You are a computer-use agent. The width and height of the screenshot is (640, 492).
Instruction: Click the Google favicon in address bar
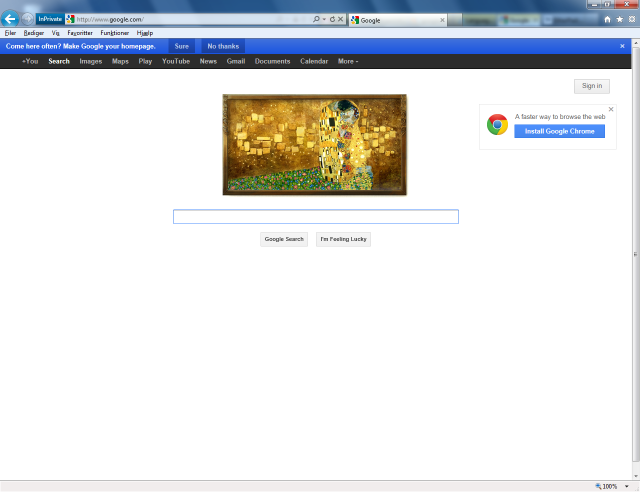click(70, 19)
